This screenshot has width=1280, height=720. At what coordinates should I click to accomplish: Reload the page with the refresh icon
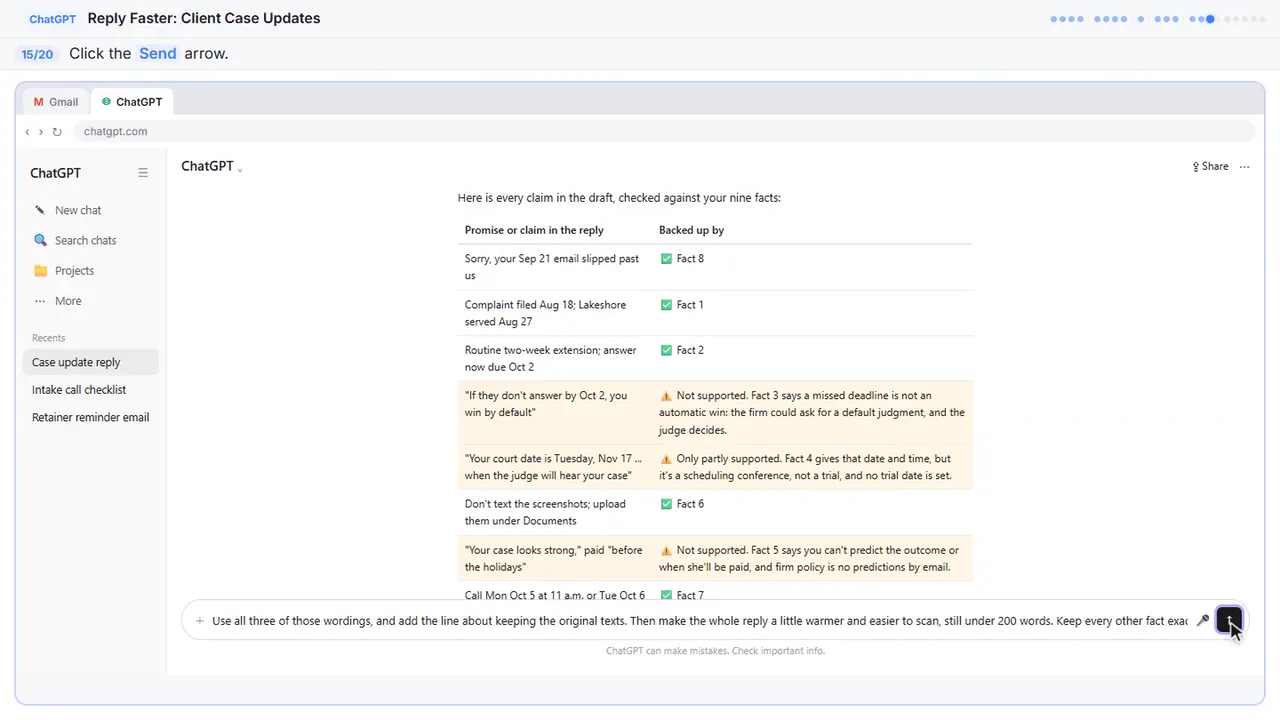(57, 132)
